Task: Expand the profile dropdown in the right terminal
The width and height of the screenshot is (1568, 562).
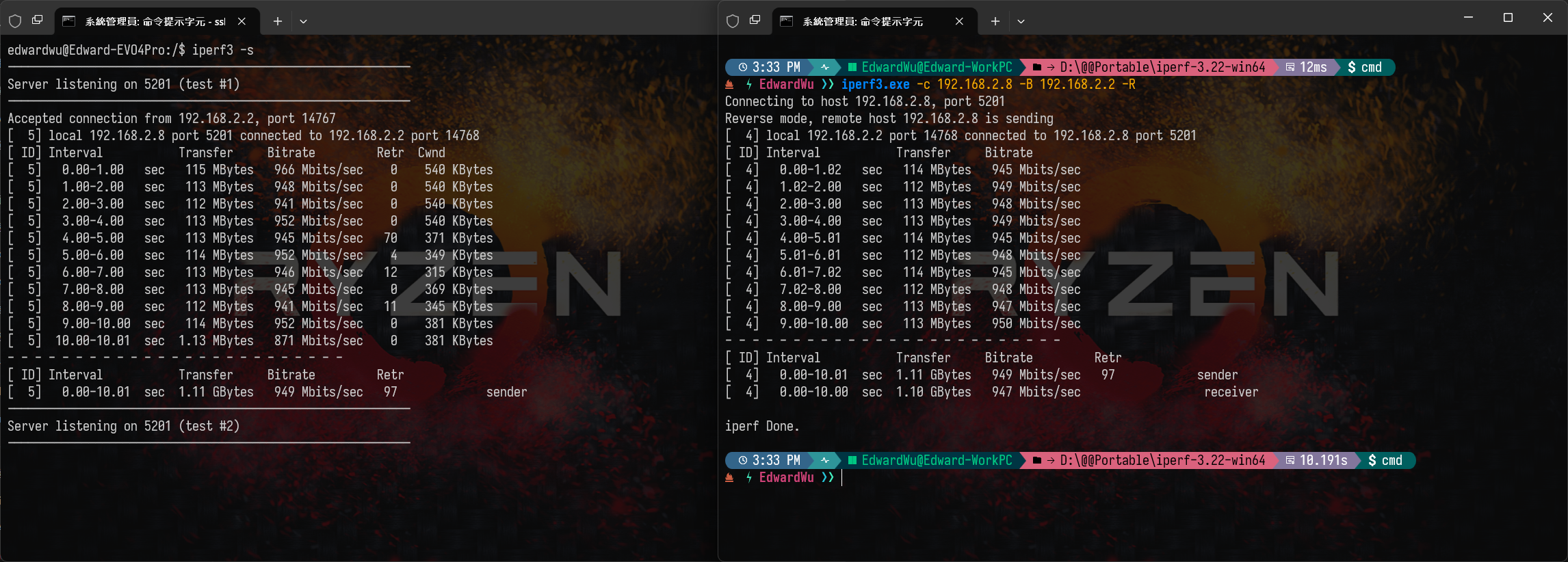Action: coord(1021,21)
